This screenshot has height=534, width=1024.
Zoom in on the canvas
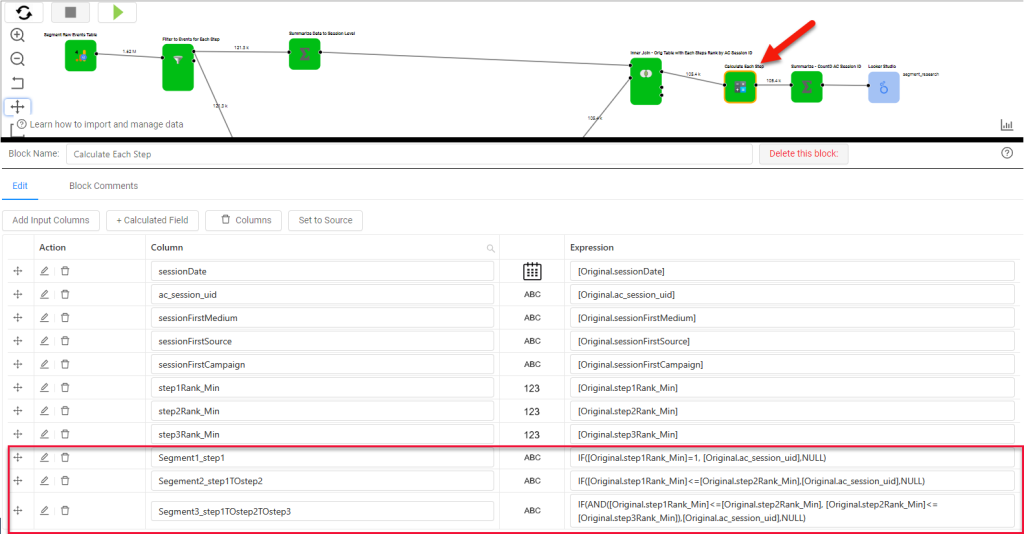click(x=18, y=35)
